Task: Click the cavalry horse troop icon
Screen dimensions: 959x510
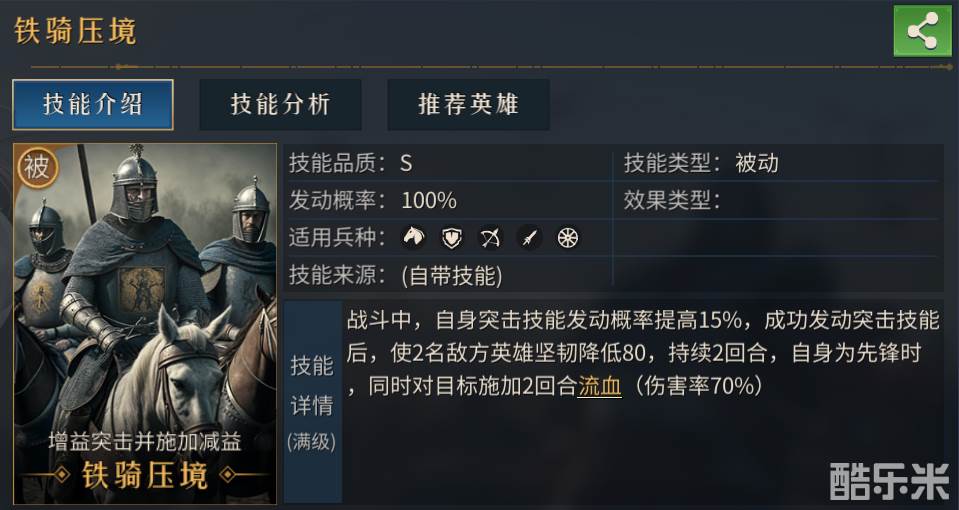Action: [x=414, y=237]
